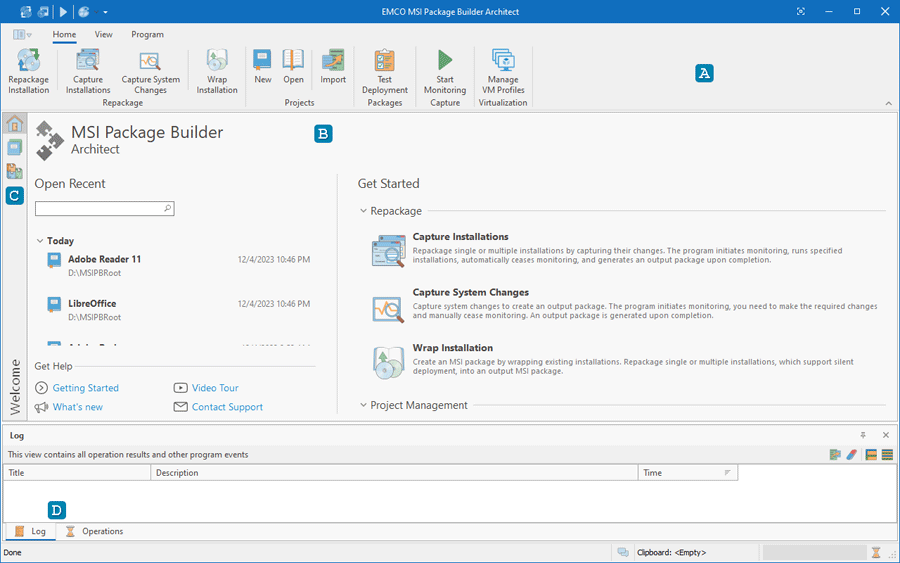Open the Getting Started help link
The width and height of the screenshot is (900, 563).
point(86,388)
